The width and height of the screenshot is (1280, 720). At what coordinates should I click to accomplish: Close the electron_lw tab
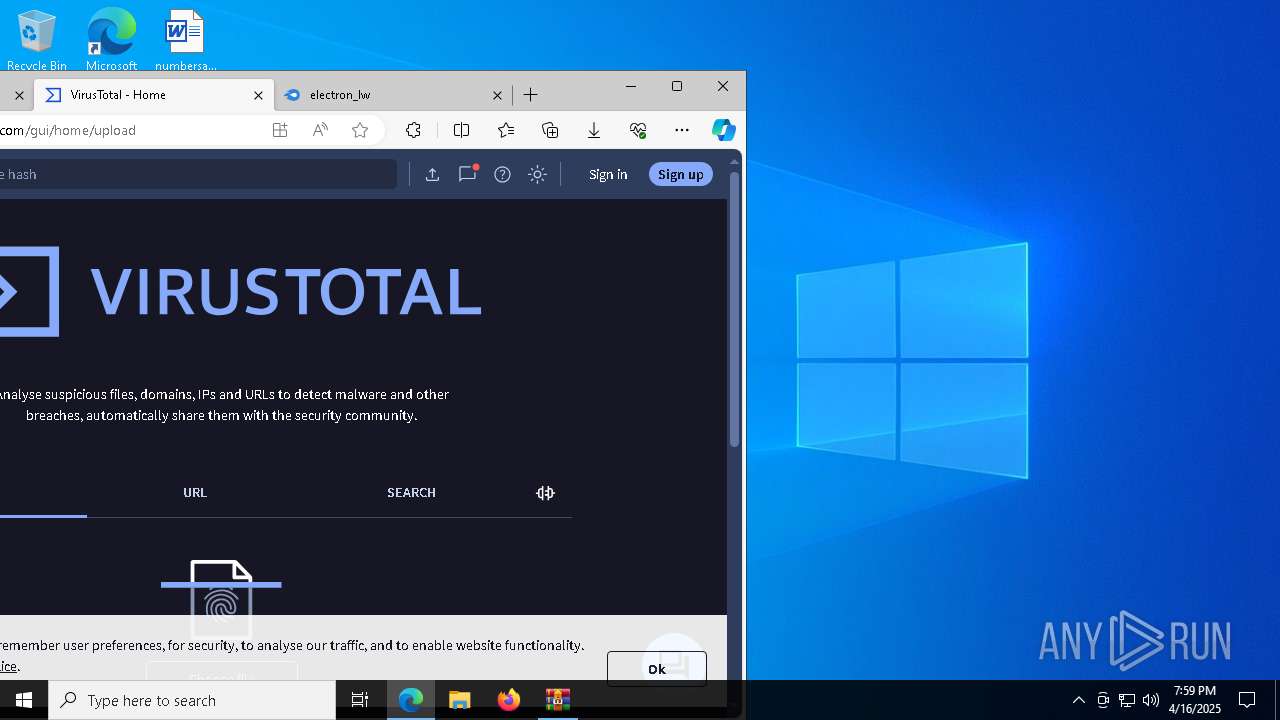[x=497, y=95]
